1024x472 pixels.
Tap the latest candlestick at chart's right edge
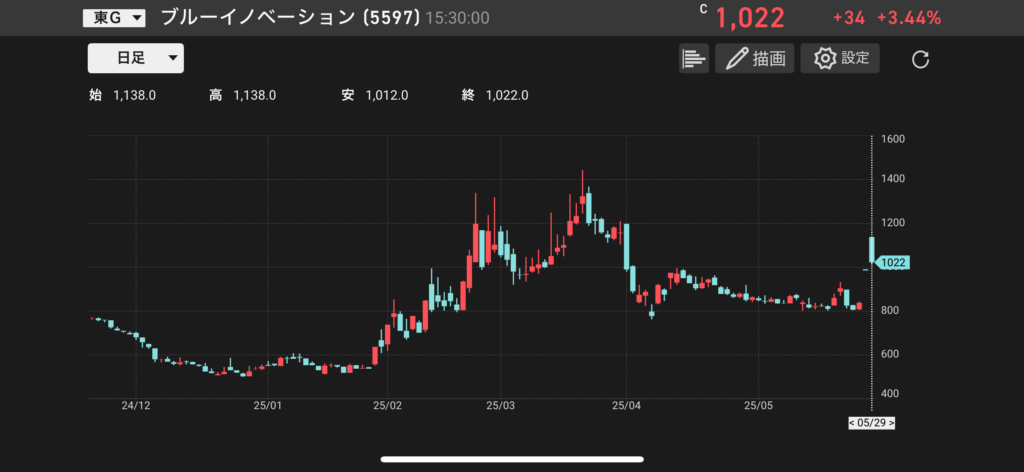tap(871, 250)
